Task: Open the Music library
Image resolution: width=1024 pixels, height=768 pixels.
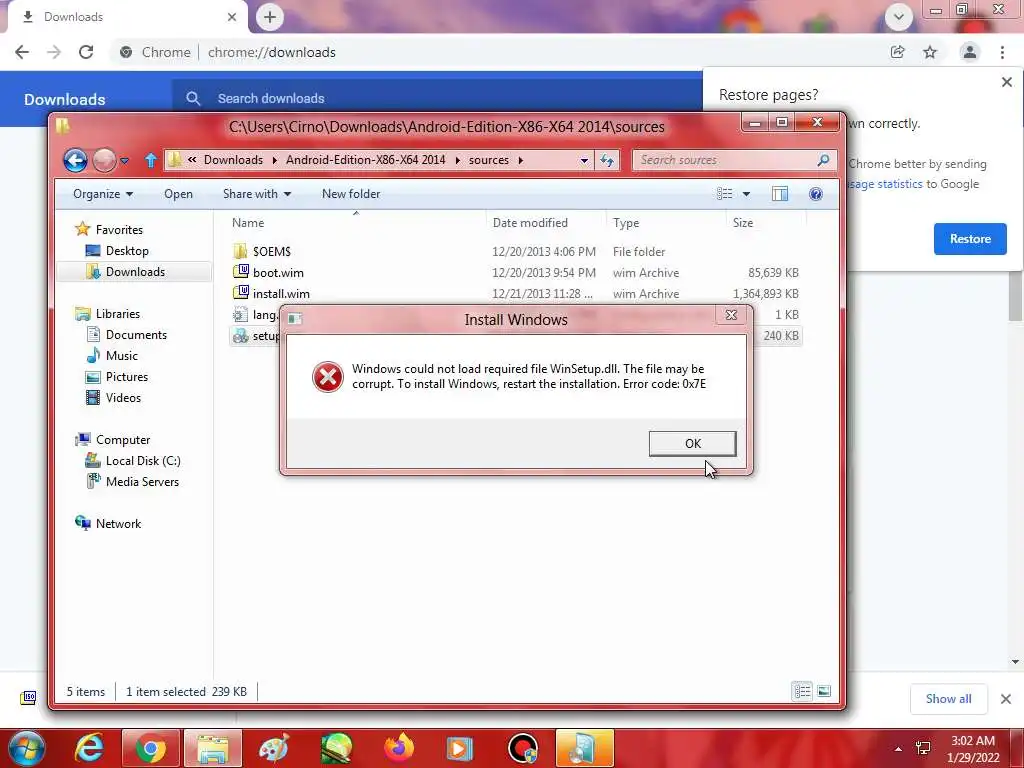Action: (x=121, y=355)
